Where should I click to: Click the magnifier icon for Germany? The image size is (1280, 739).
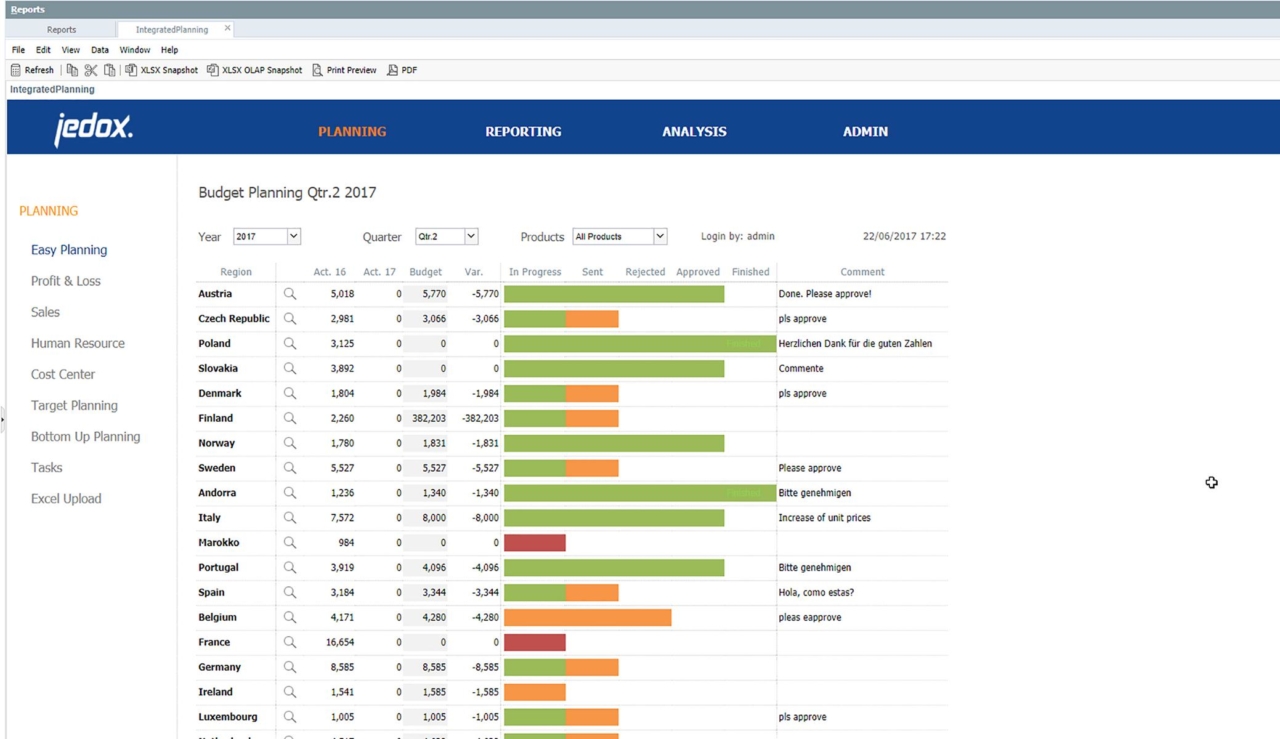(290, 667)
